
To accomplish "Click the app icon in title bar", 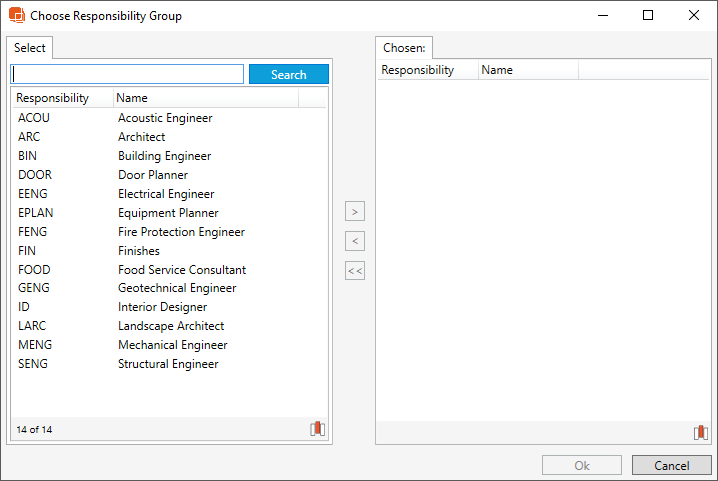I will point(16,16).
